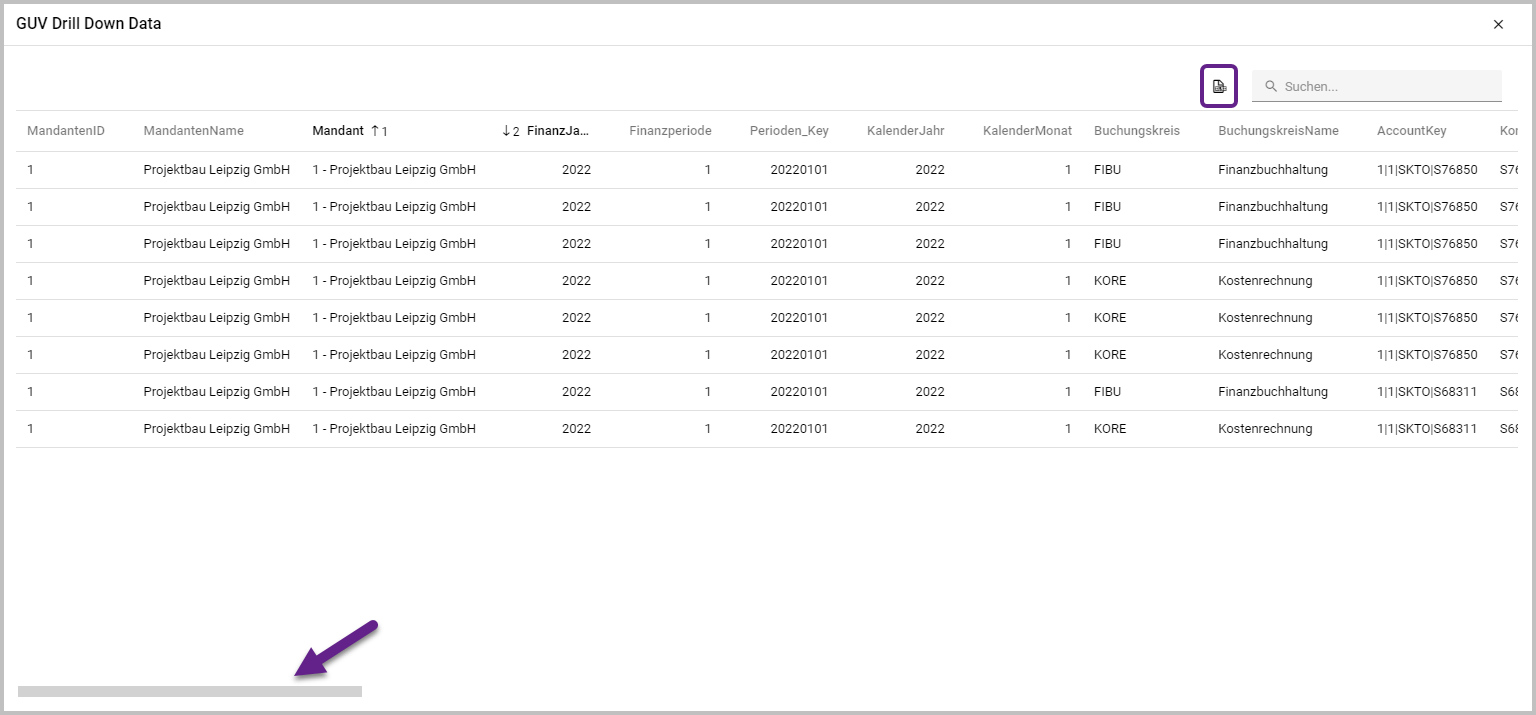Click the export data icon
This screenshot has height=715, width=1536.
(x=1219, y=86)
